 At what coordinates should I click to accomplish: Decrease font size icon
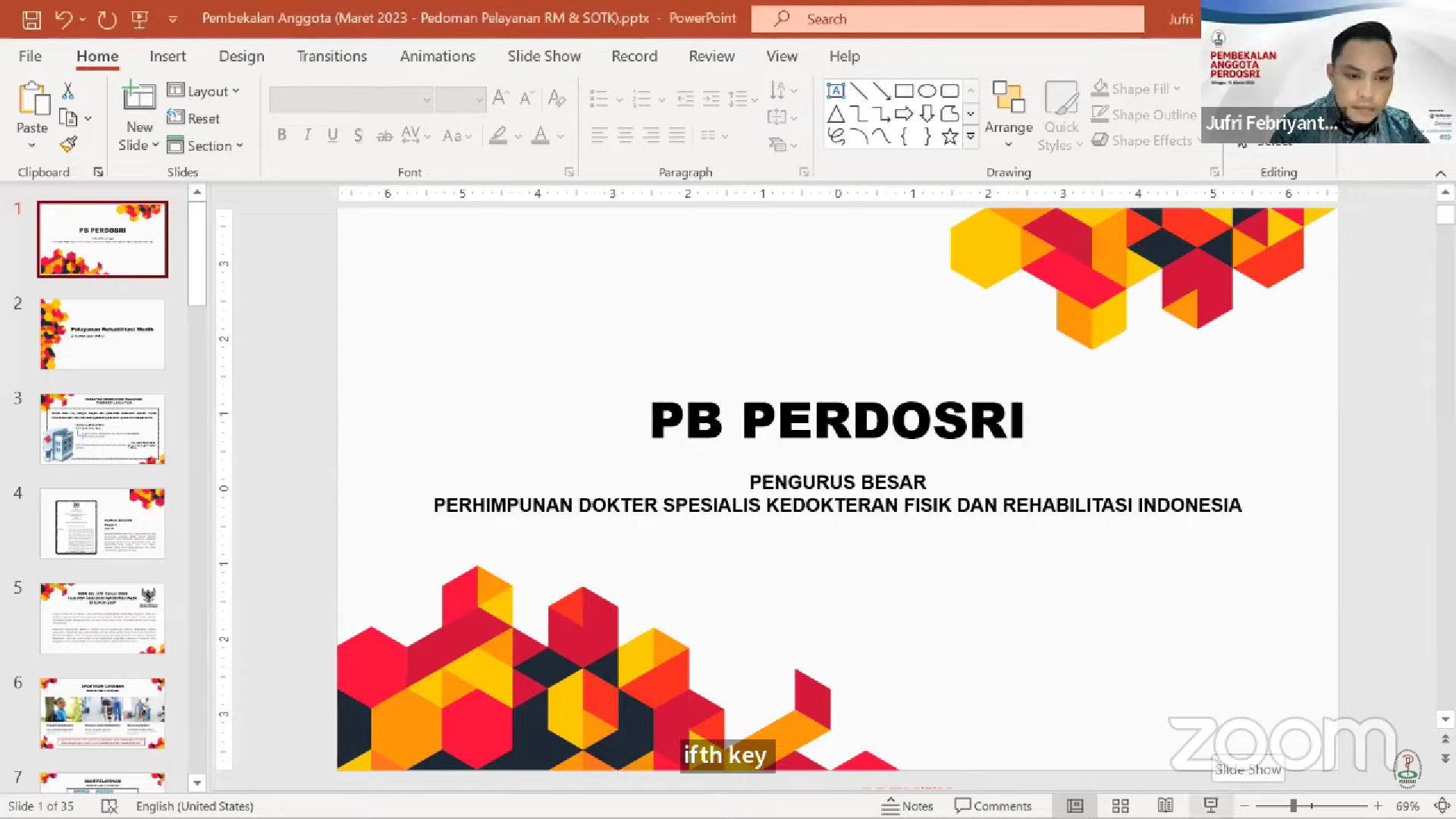pyautogui.click(x=526, y=98)
